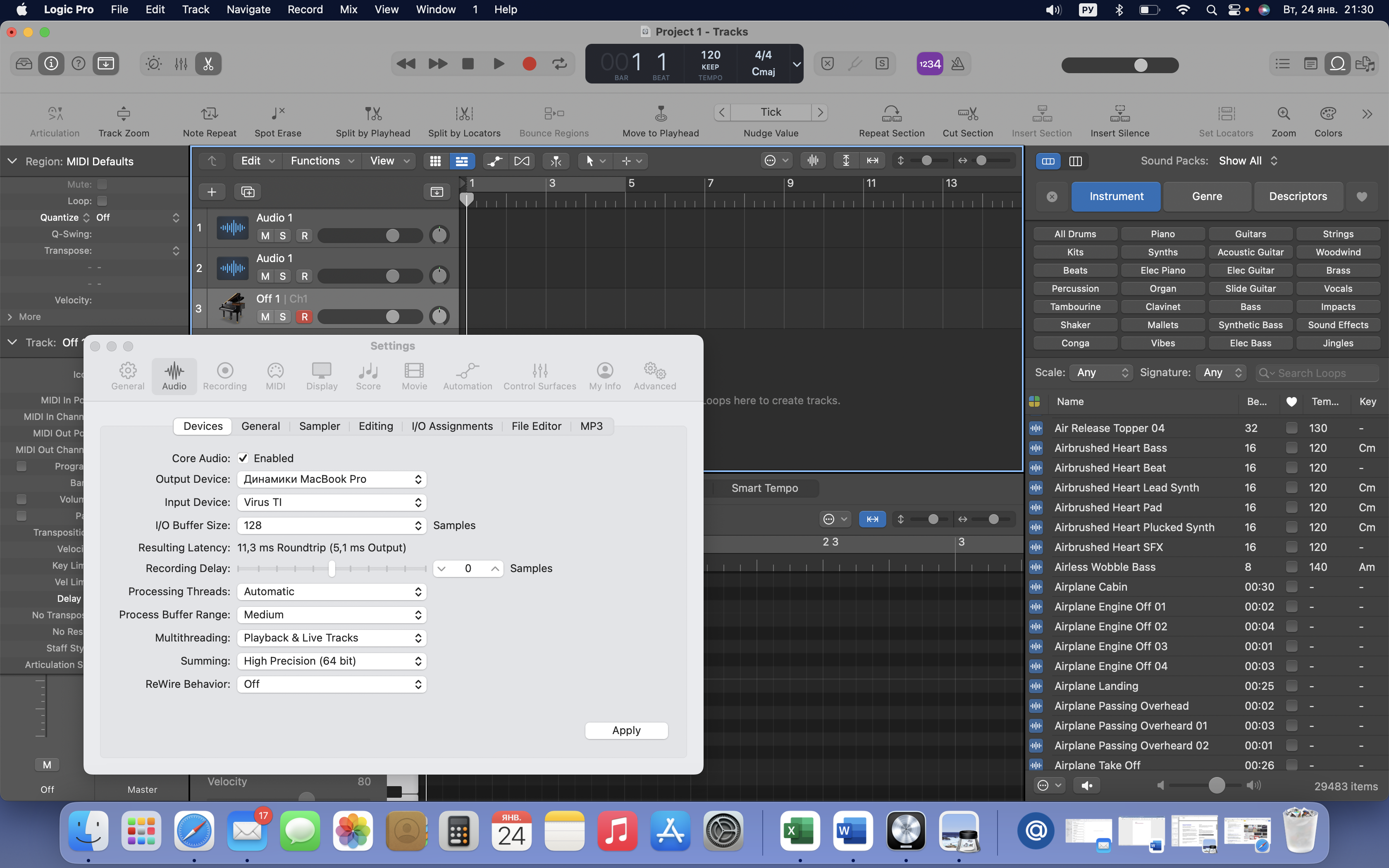Open the Navigate menu
The height and width of the screenshot is (868, 1389).
(248, 9)
